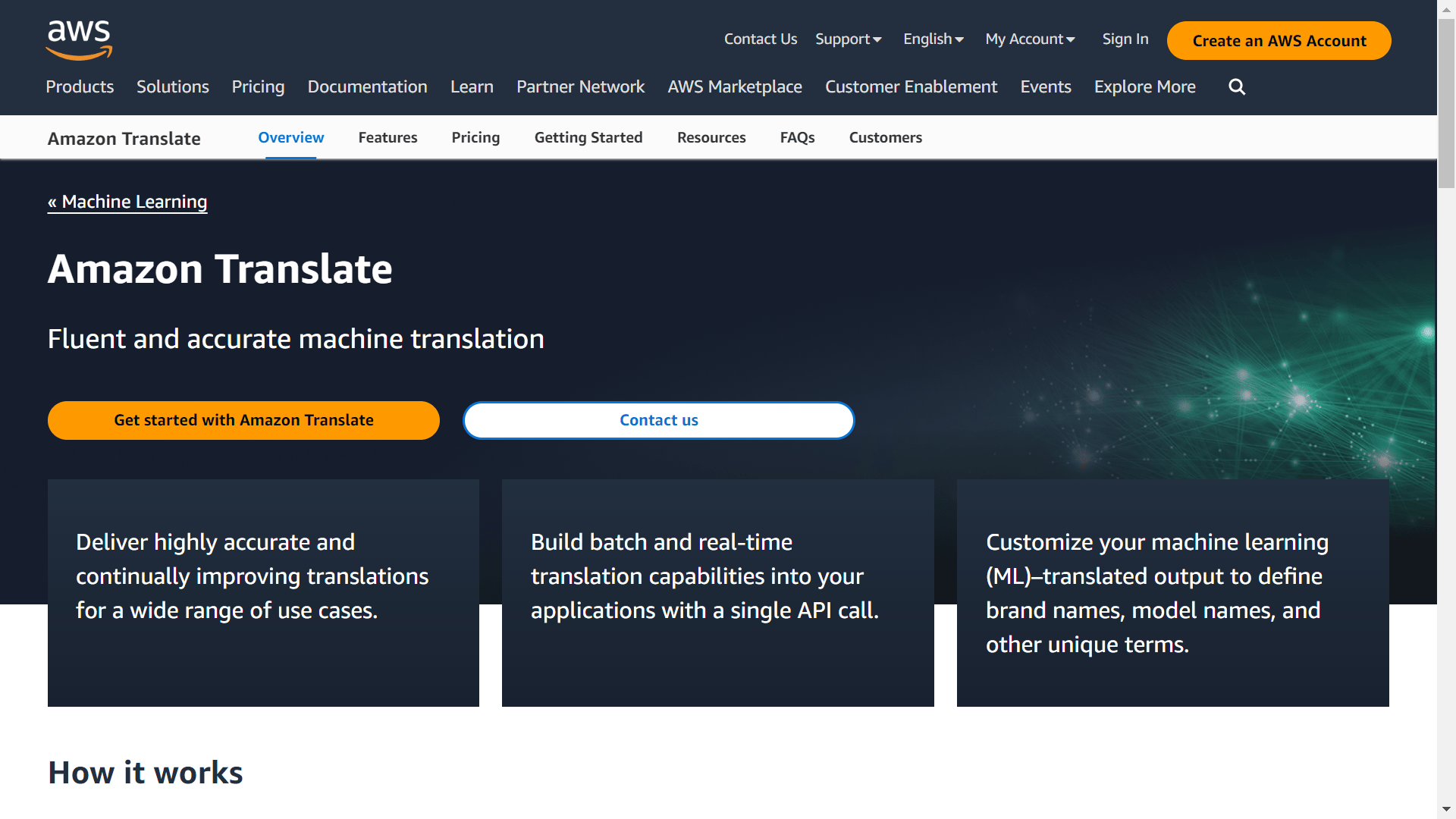Click the AWS logo
Screen dimensions: 1456x819
point(78,39)
